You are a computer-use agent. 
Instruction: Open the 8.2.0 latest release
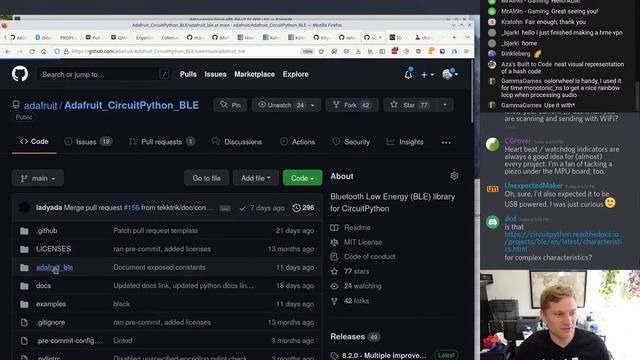(x=383, y=355)
